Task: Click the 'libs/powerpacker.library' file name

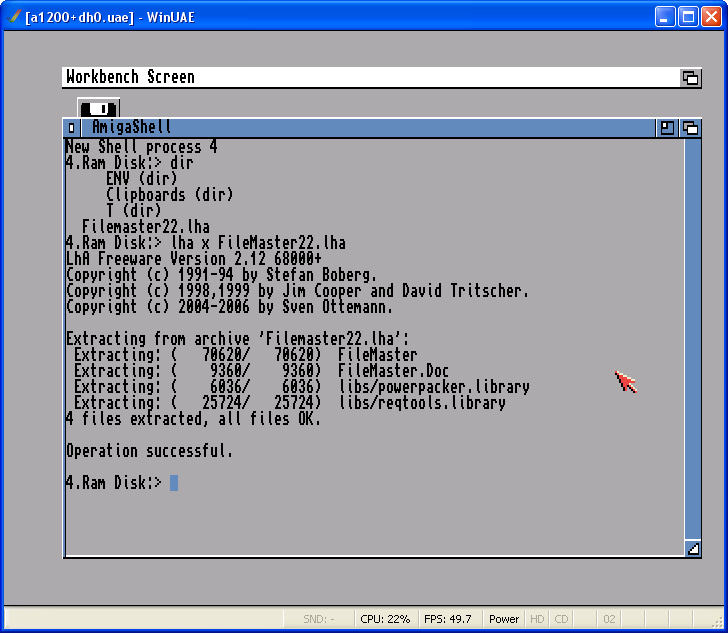Action: point(434,386)
